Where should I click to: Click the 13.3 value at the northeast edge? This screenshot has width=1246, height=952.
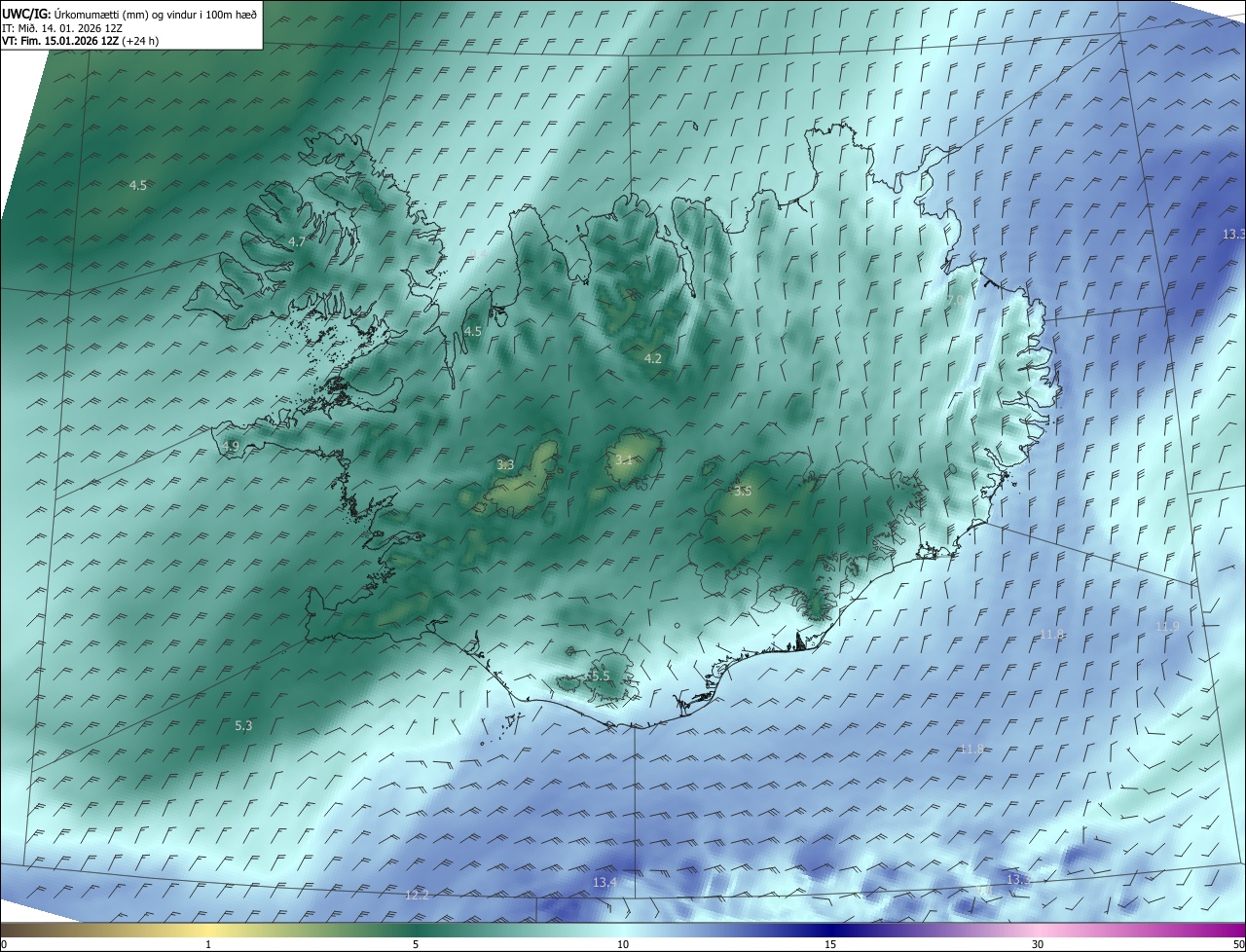pos(1233,234)
